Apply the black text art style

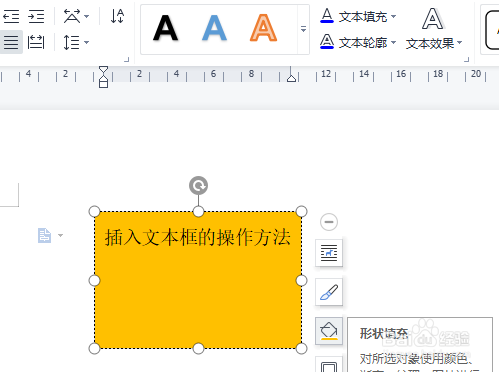pyautogui.click(x=165, y=28)
